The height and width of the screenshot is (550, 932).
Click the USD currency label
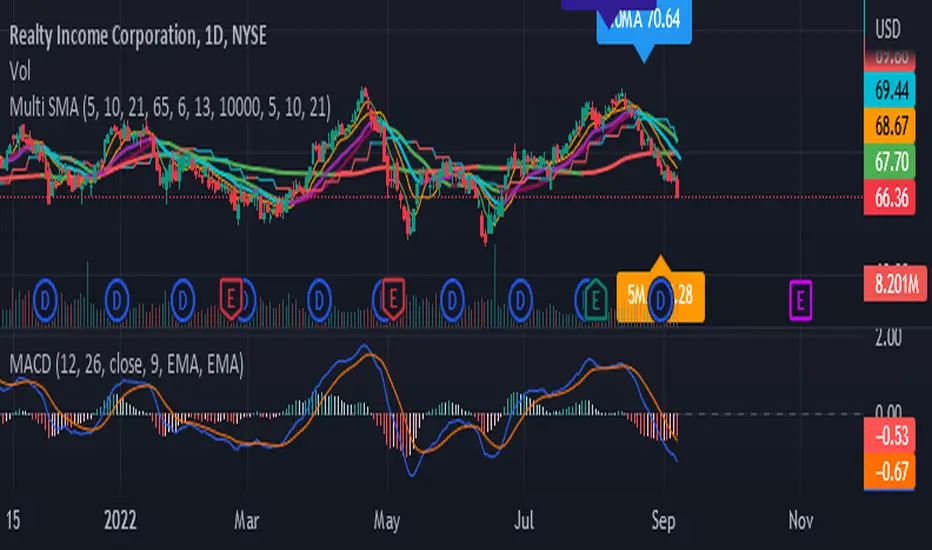point(887,29)
